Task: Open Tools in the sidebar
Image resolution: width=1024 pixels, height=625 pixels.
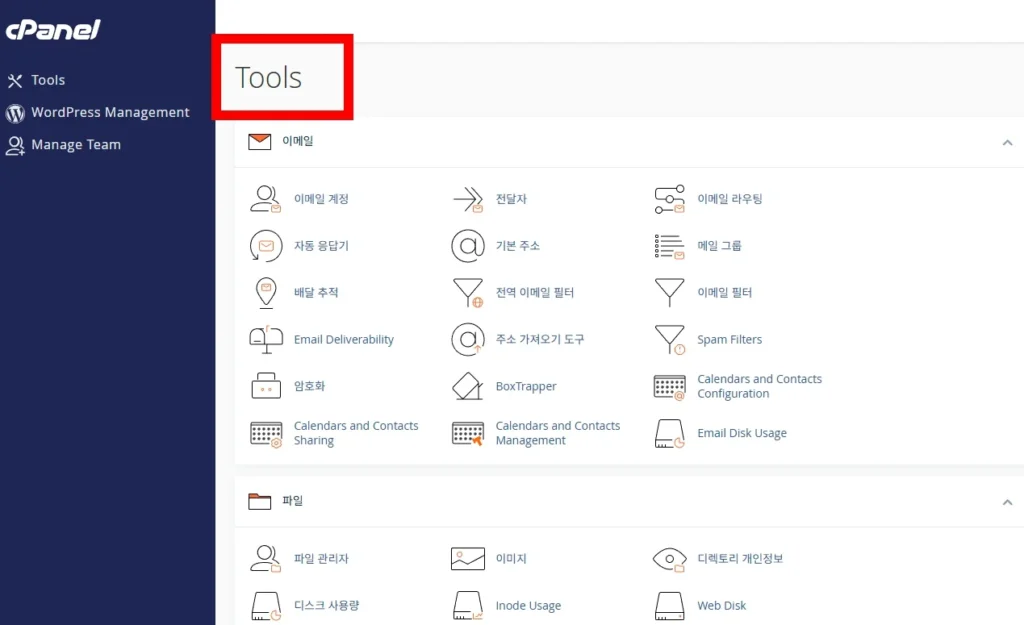Action: pos(48,80)
